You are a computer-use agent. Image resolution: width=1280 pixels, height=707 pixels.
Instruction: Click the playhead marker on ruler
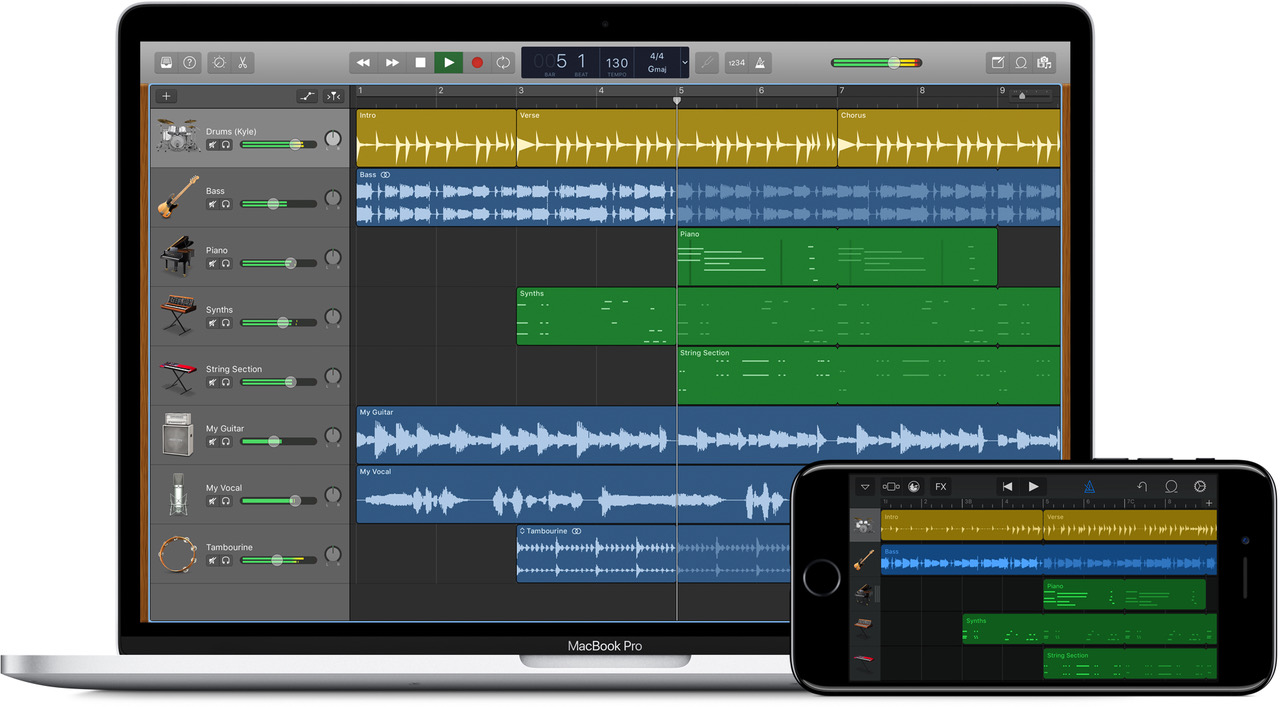(x=677, y=100)
